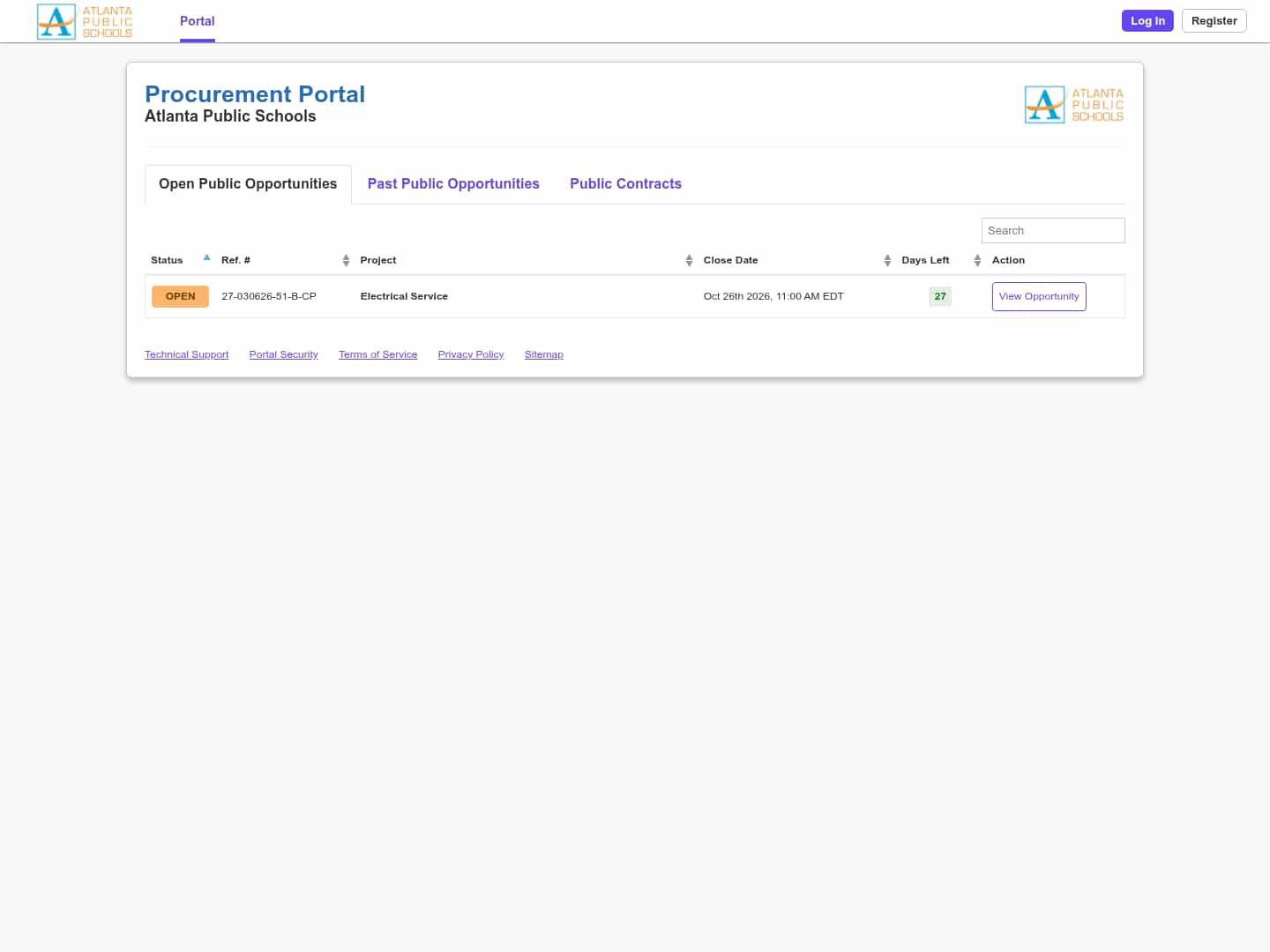Sort table by Status column arrow
Image resolution: width=1270 pixels, height=952 pixels.
206,258
